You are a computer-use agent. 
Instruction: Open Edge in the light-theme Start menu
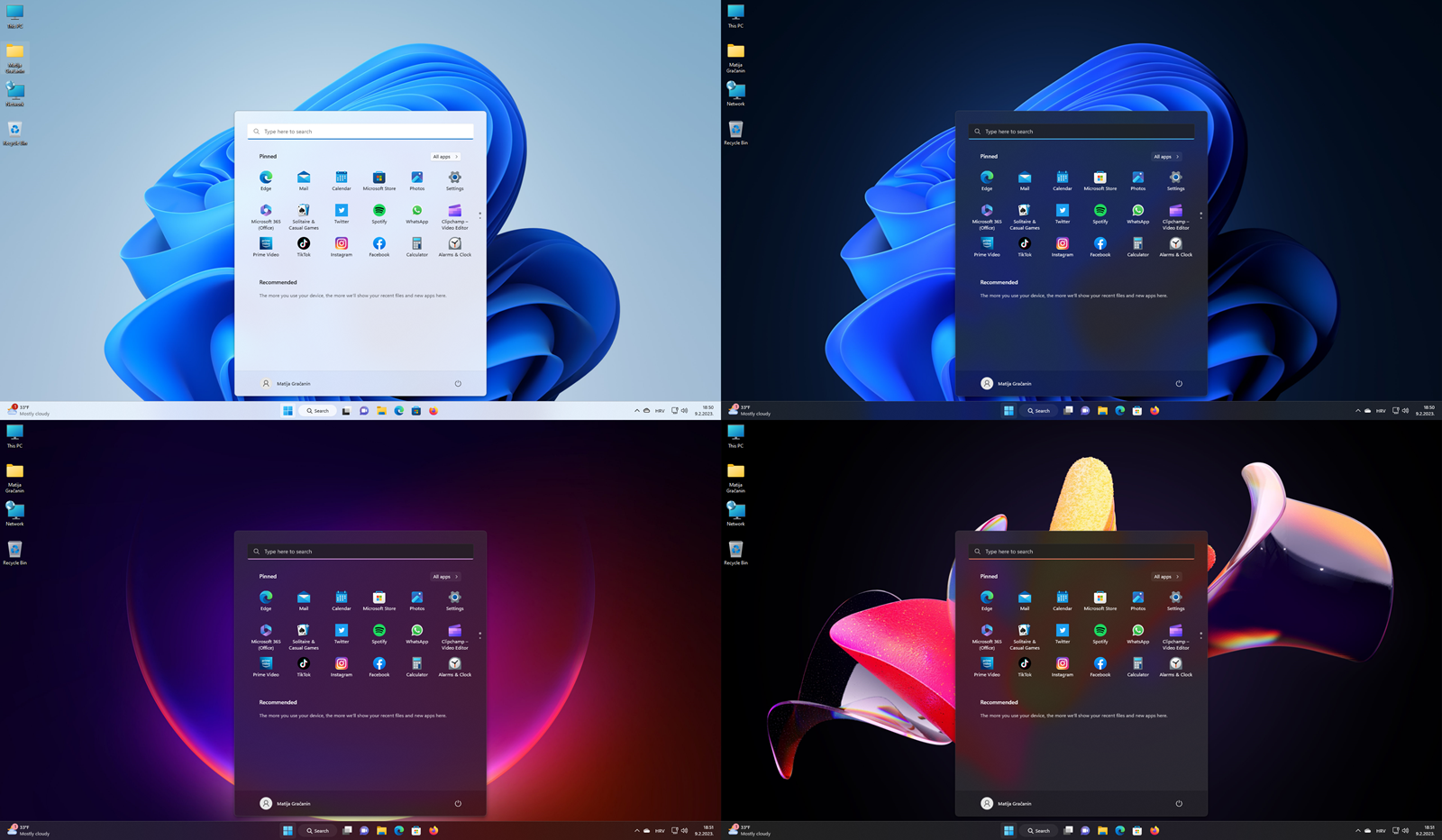click(266, 180)
